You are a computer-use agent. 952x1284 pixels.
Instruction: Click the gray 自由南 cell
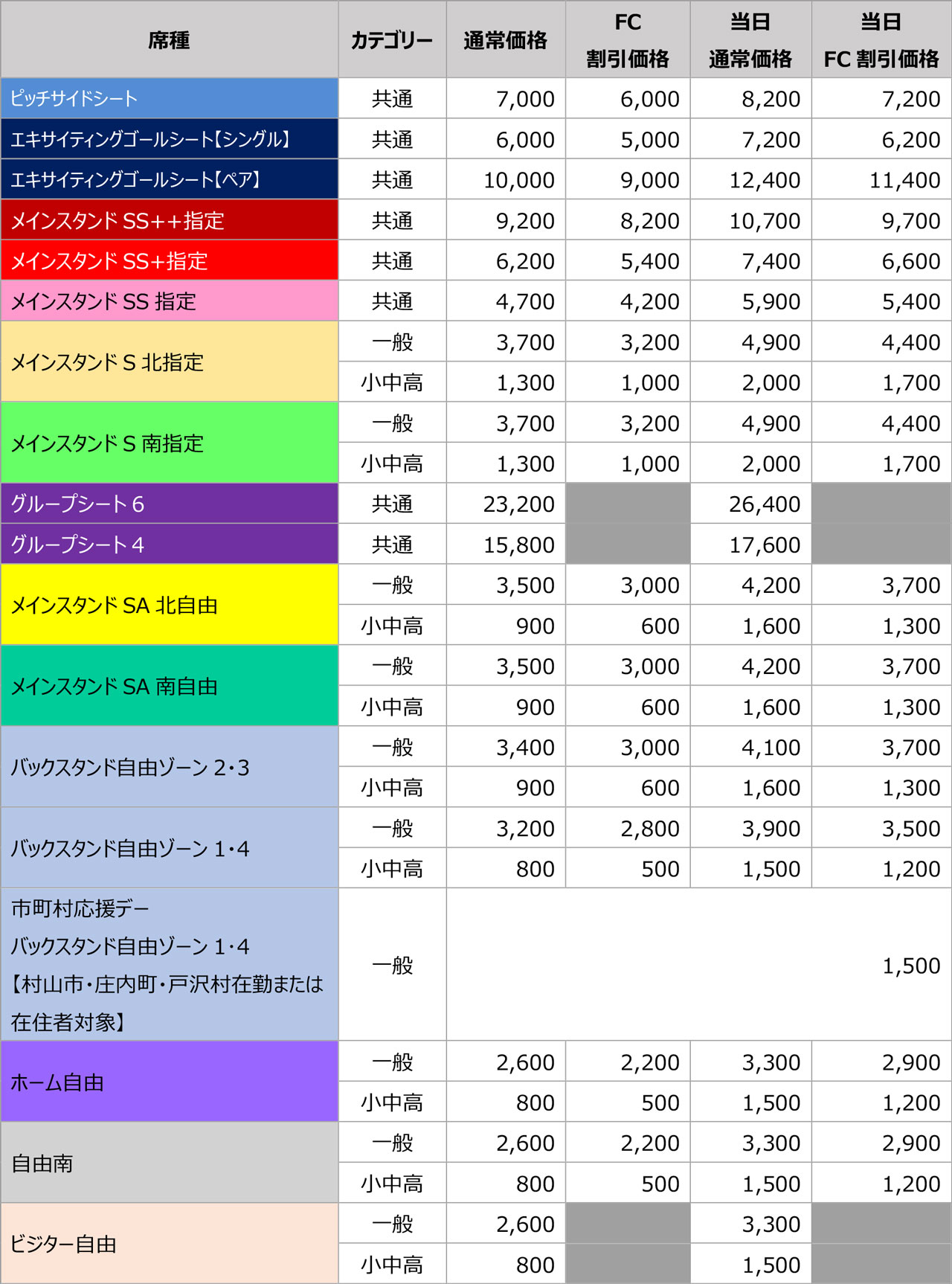[x=169, y=1163]
